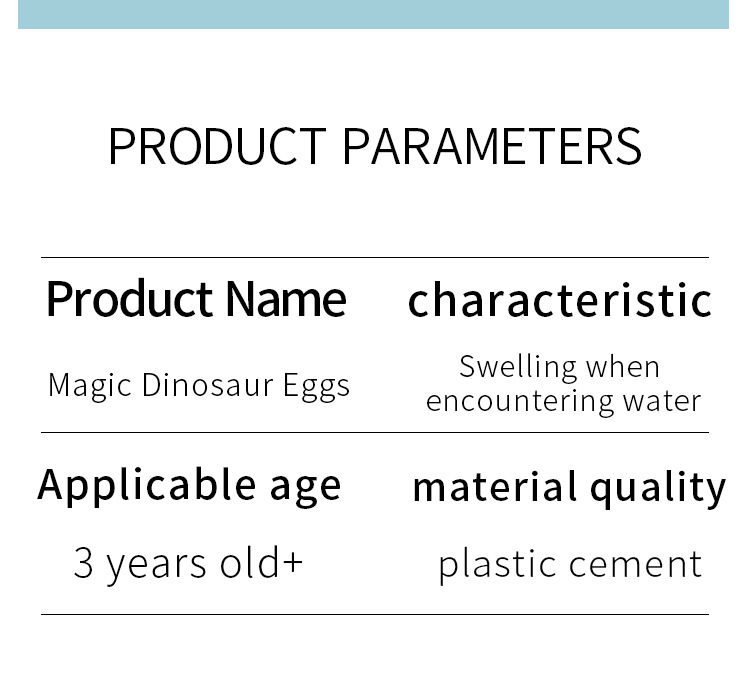
Task: Click the word 'quality' in the heading
Action: pos(658,488)
